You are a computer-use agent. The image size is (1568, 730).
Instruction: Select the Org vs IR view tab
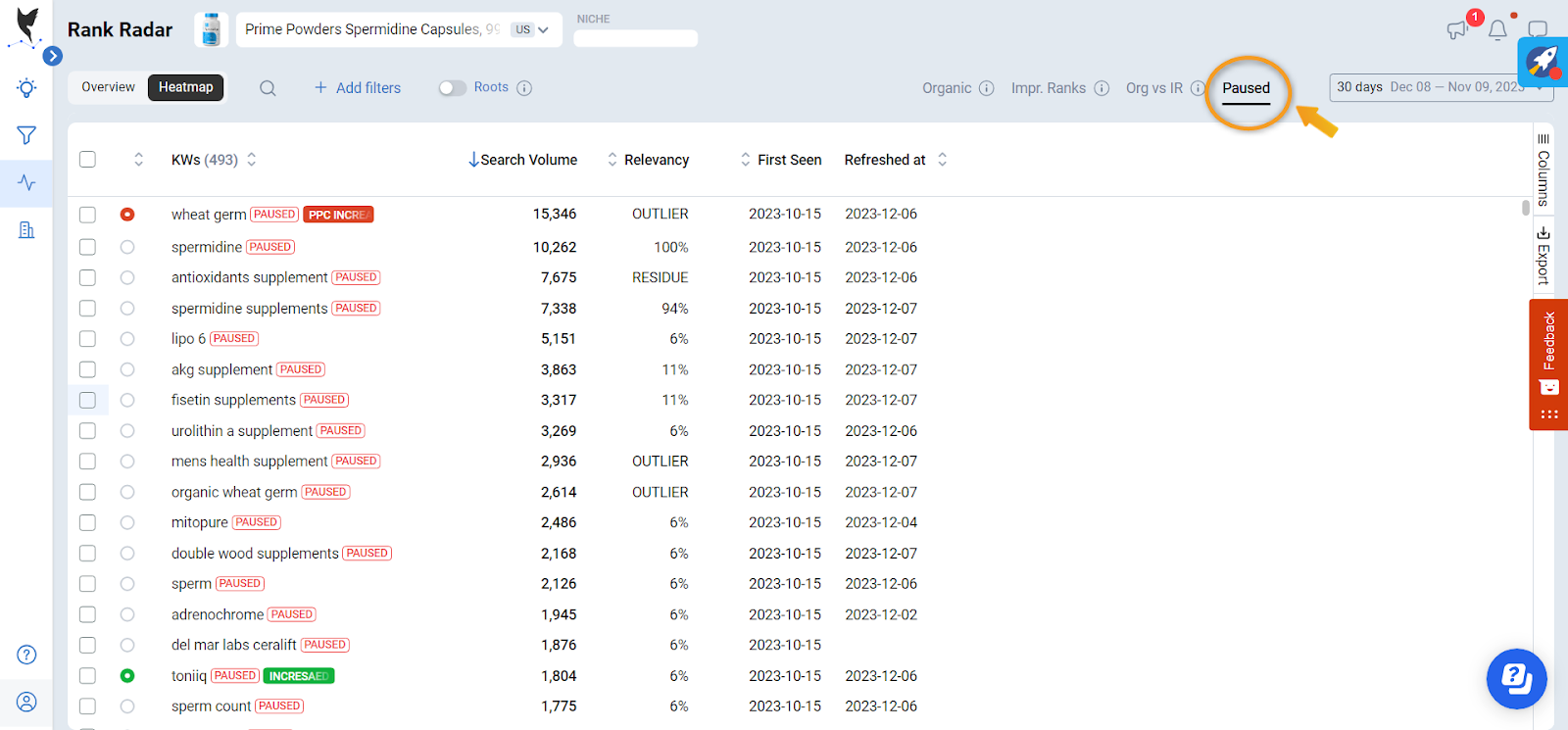click(1154, 88)
